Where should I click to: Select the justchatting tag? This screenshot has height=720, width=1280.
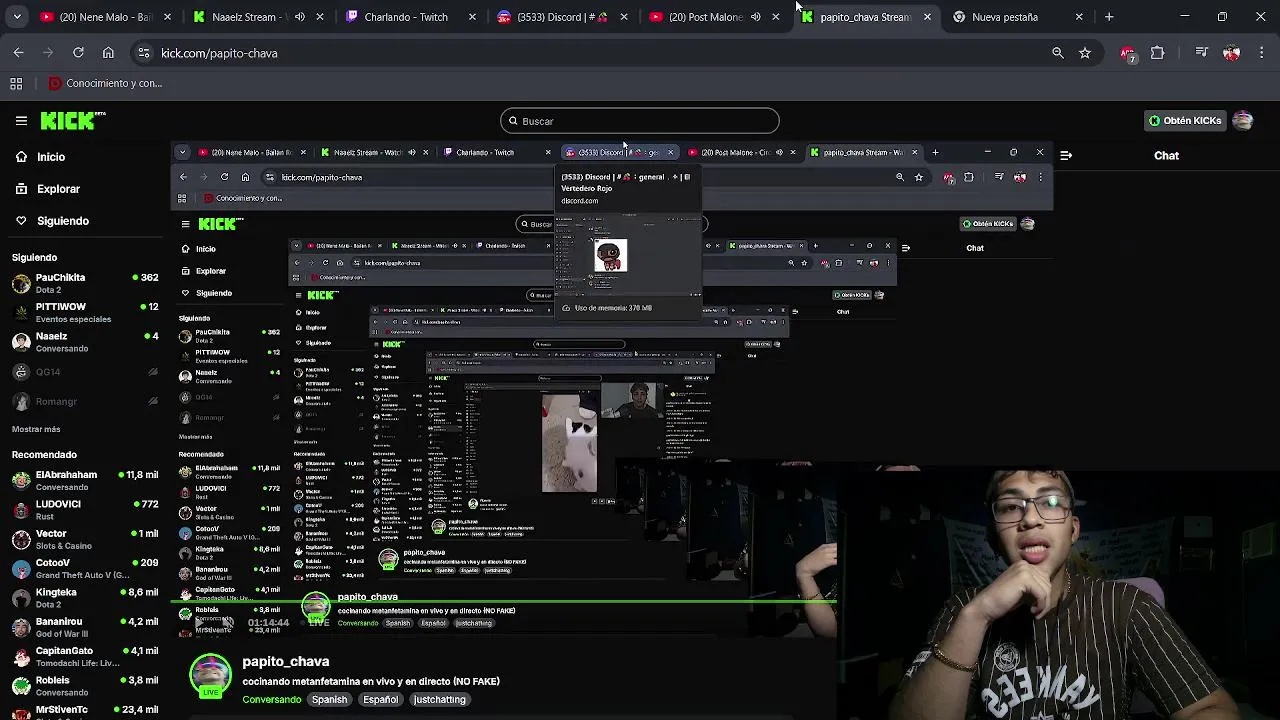[440, 700]
